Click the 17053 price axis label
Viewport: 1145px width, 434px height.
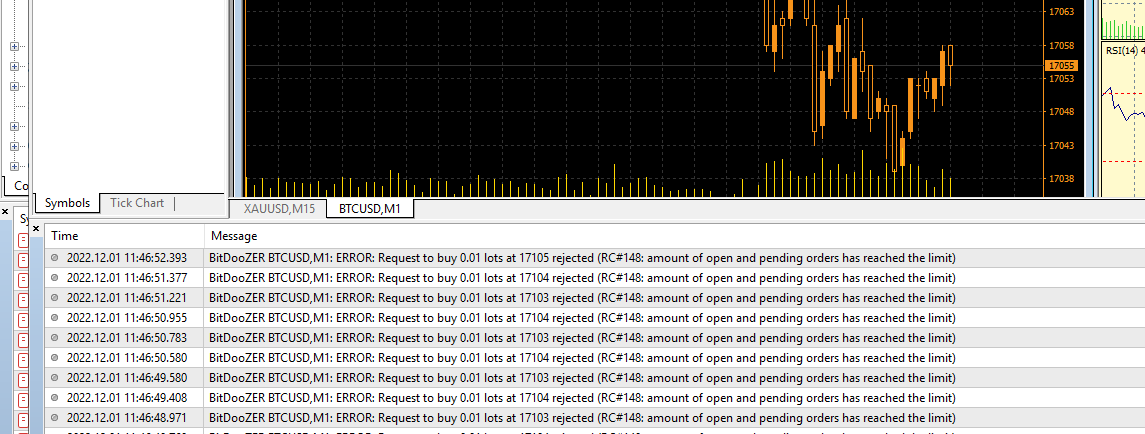1061,78
